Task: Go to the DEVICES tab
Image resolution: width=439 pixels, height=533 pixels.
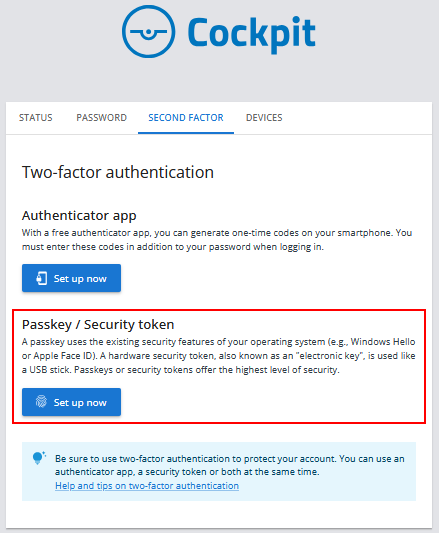Action: 264,118
